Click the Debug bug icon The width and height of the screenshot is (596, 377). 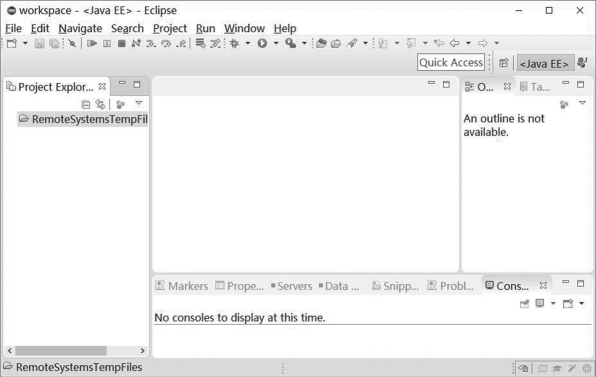click(x=235, y=43)
